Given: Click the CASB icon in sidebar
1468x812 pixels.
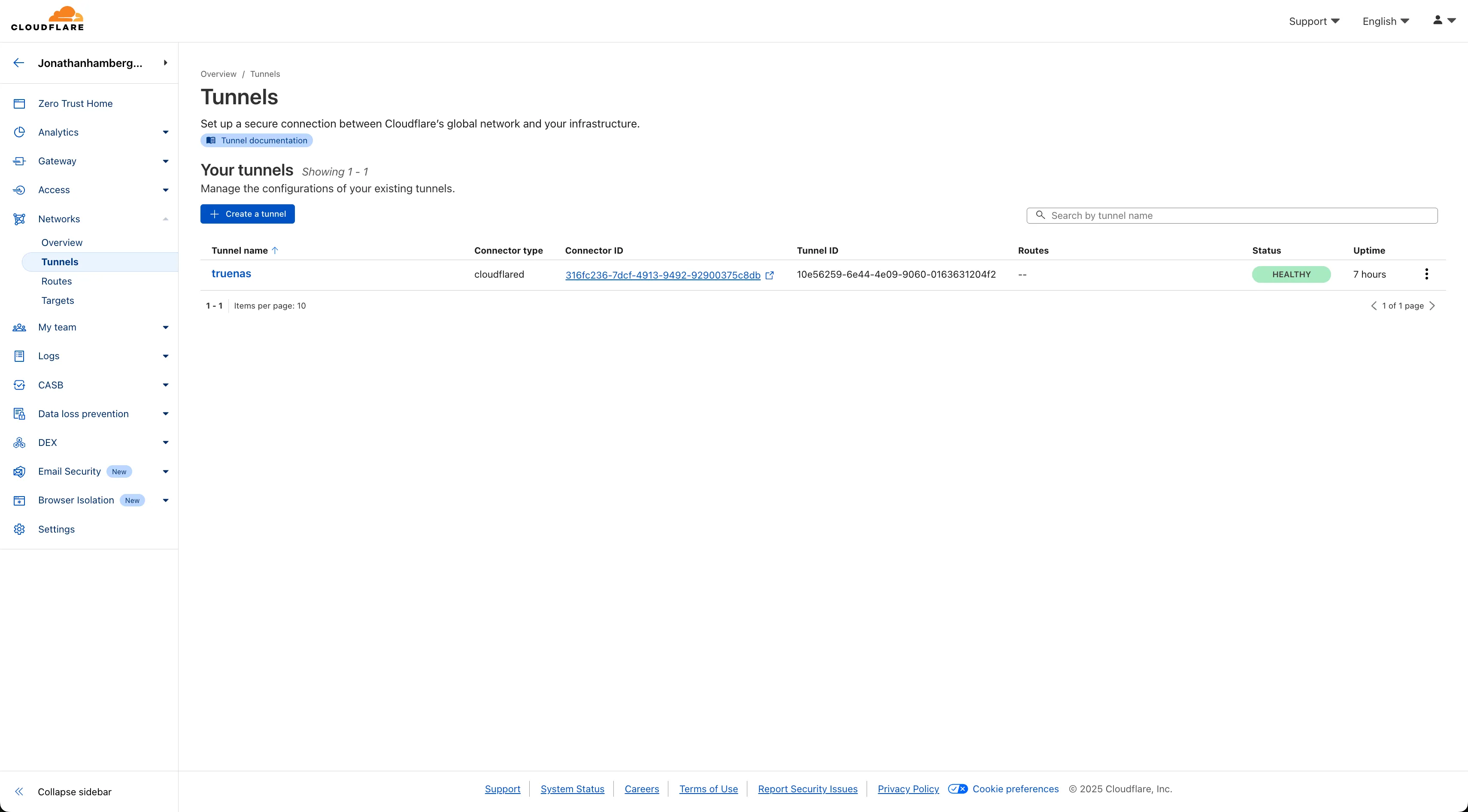Looking at the screenshot, I should pos(19,385).
